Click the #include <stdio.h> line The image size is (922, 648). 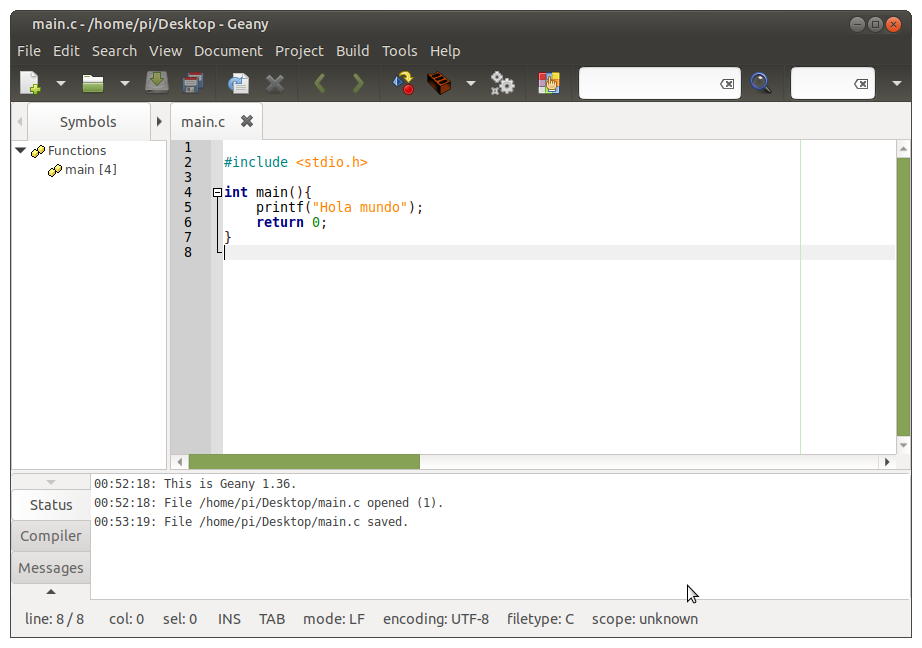(x=295, y=162)
